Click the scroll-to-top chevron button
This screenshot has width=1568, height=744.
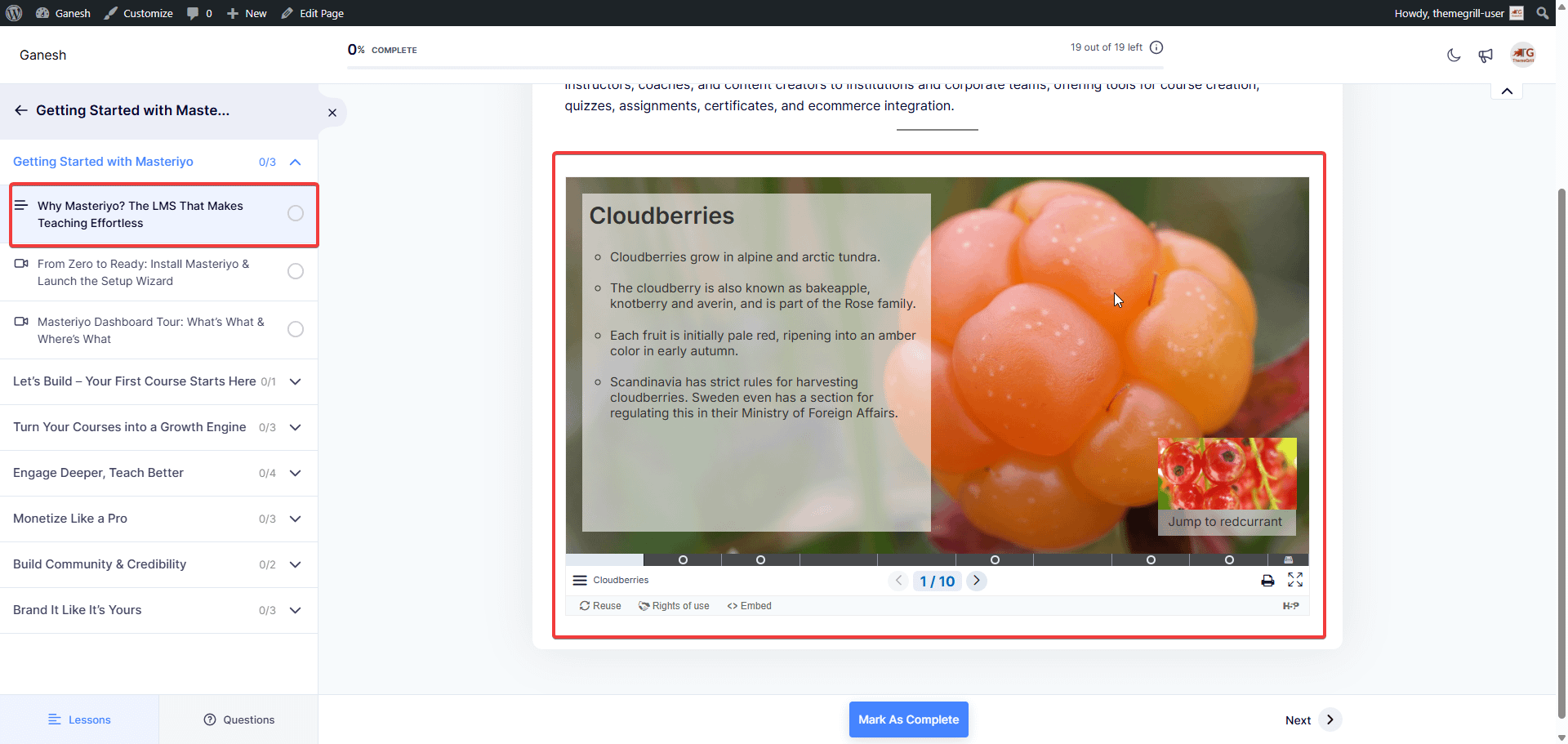pyautogui.click(x=1507, y=91)
